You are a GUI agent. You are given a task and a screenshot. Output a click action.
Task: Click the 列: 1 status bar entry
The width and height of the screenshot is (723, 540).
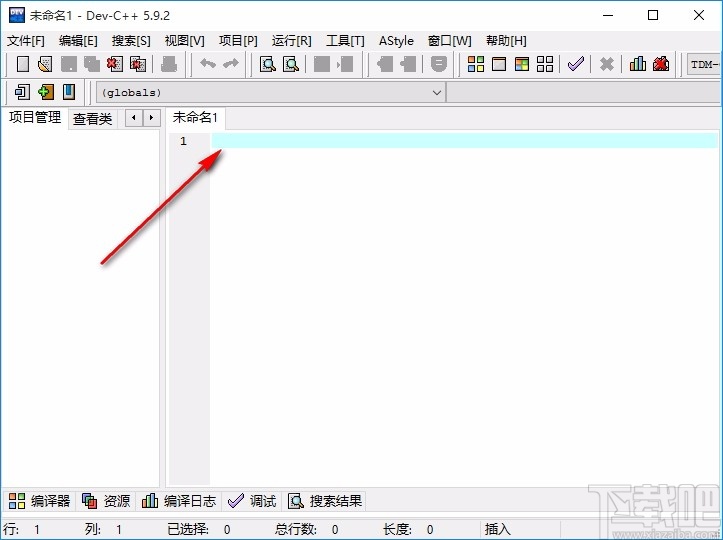tap(104, 529)
